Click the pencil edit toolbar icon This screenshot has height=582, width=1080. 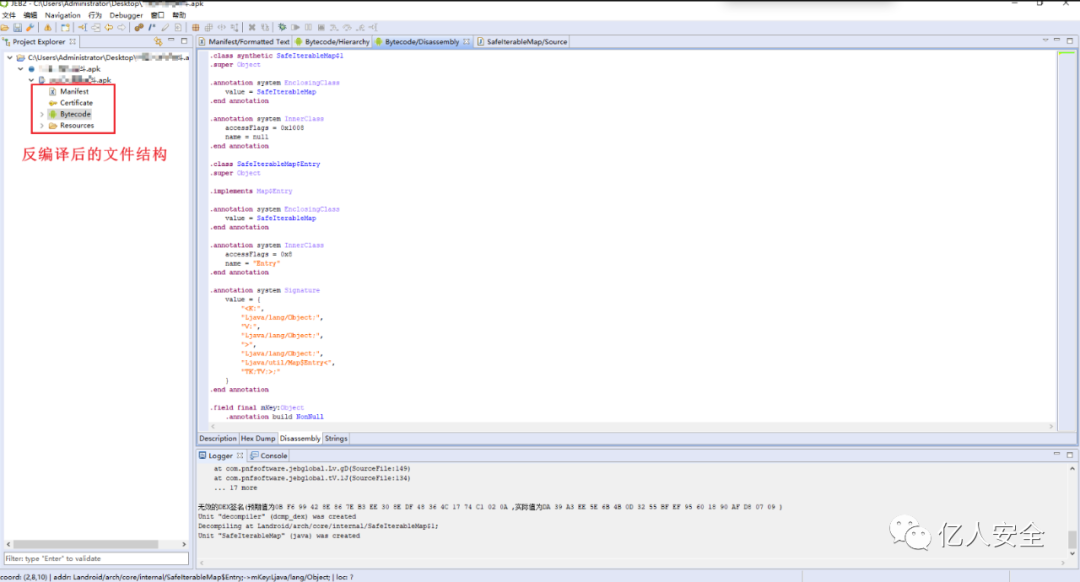[165, 28]
